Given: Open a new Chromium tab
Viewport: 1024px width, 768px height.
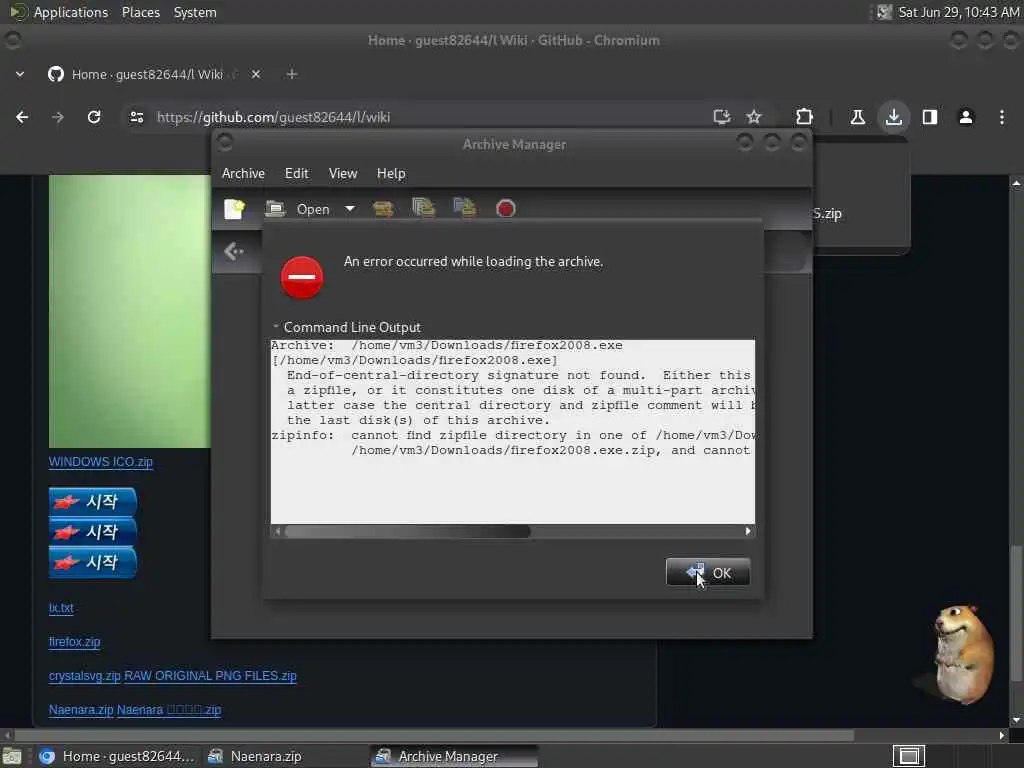Looking at the screenshot, I should point(292,74).
